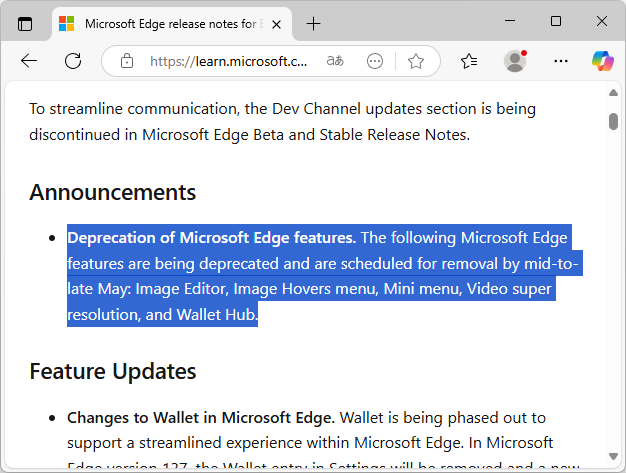Click the highlighted deprecation announcement text
This screenshot has width=626, height=473.
tap(320, 277)
